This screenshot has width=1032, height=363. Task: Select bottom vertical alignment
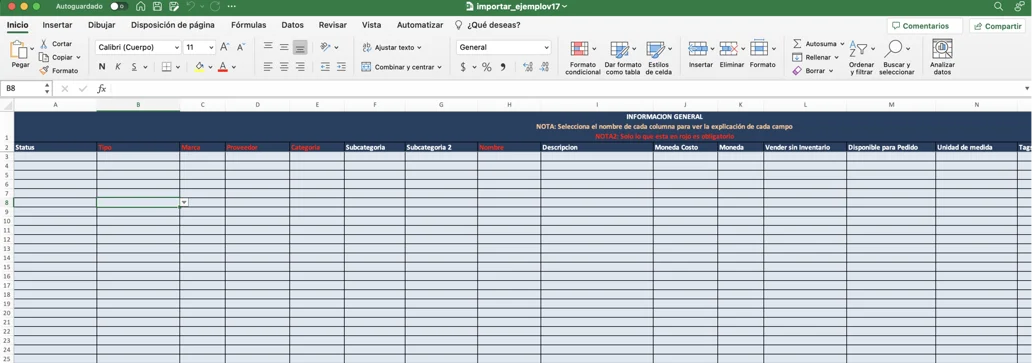click(300, 47)
